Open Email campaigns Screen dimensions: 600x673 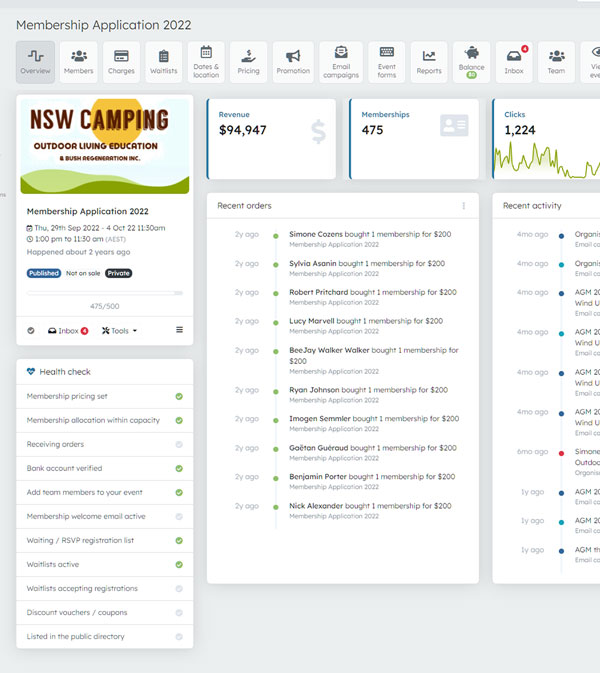[x=341, y=62]
